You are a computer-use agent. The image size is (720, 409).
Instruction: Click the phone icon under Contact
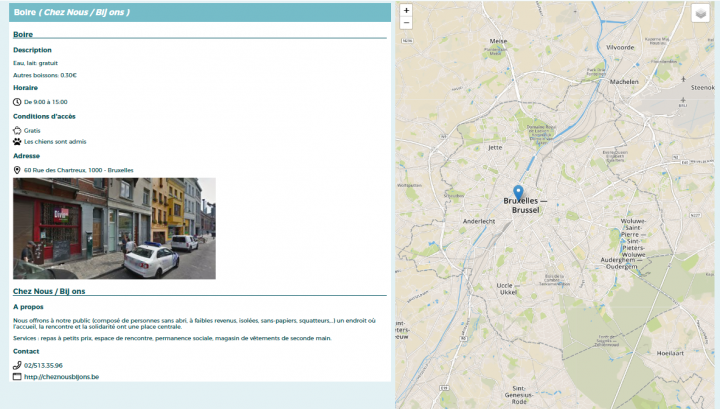[17, 365]
